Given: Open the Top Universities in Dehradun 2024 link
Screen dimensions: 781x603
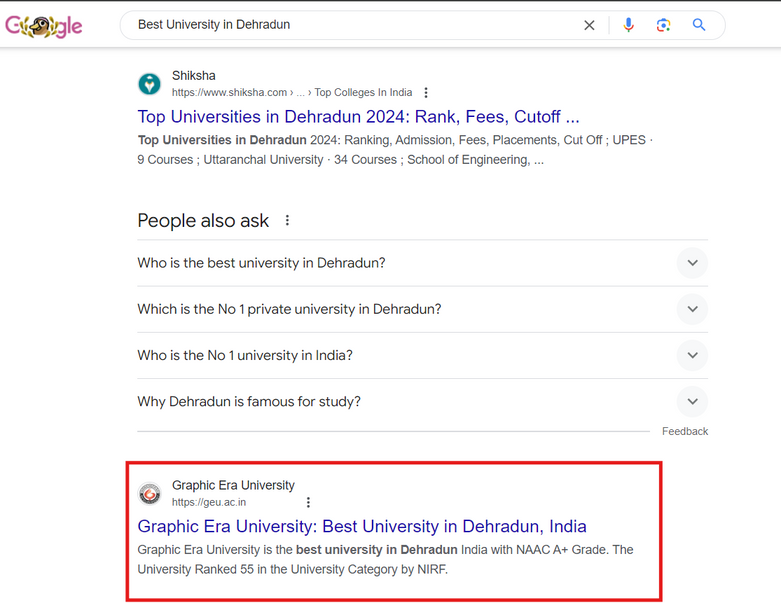Looking at the screenshot, I should [x=358, y=116].
